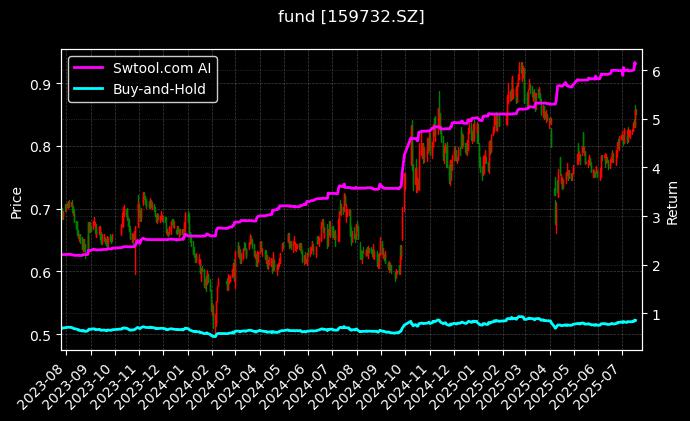Select the Swtool.com AI legend label
This screenshot has width=690, height=421.
tap(159, 68)
